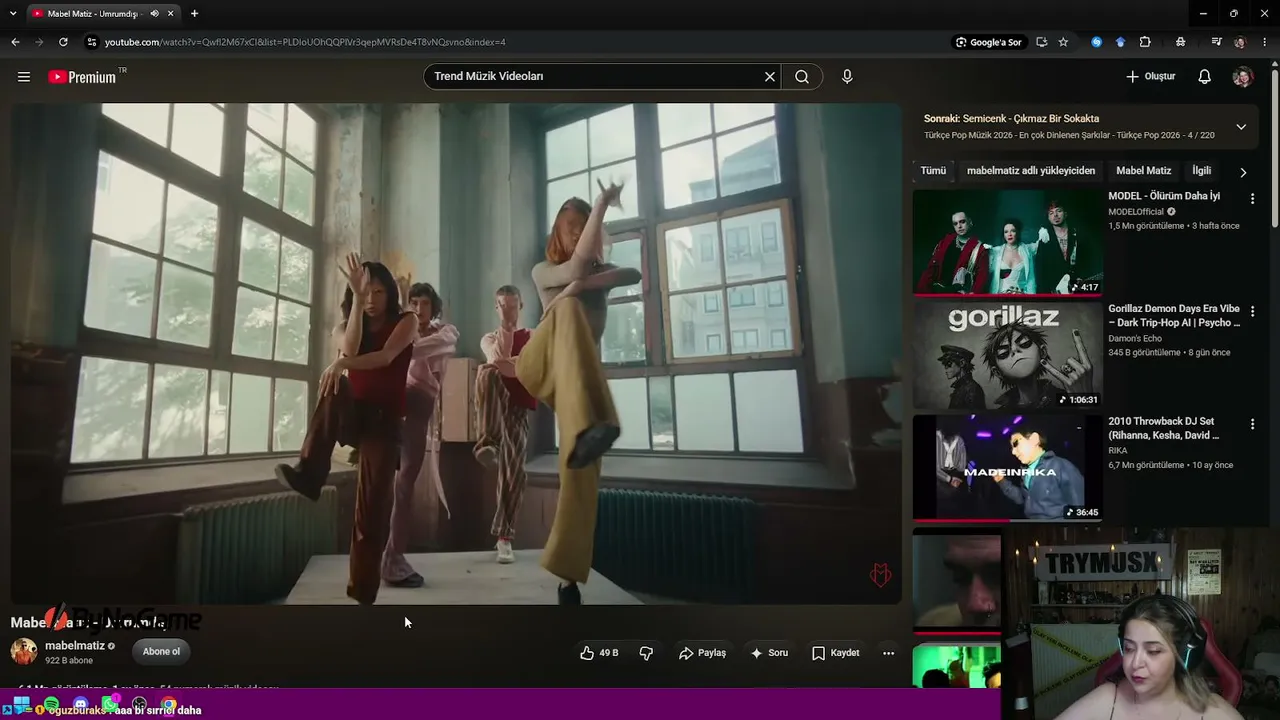Open Spotify from the taskbar

tap(51, 706)
